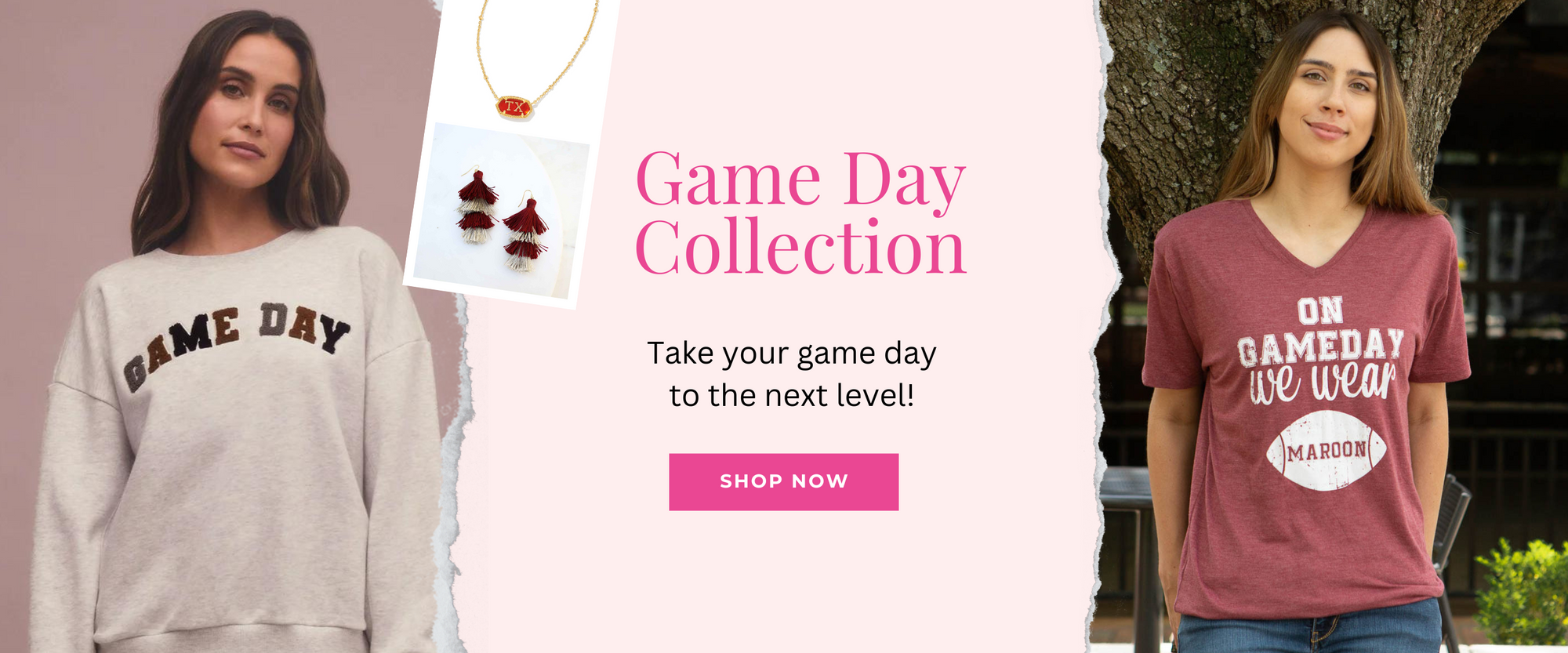
Task: Click the pink SHOP NOW button
Action: coord(783,482)
